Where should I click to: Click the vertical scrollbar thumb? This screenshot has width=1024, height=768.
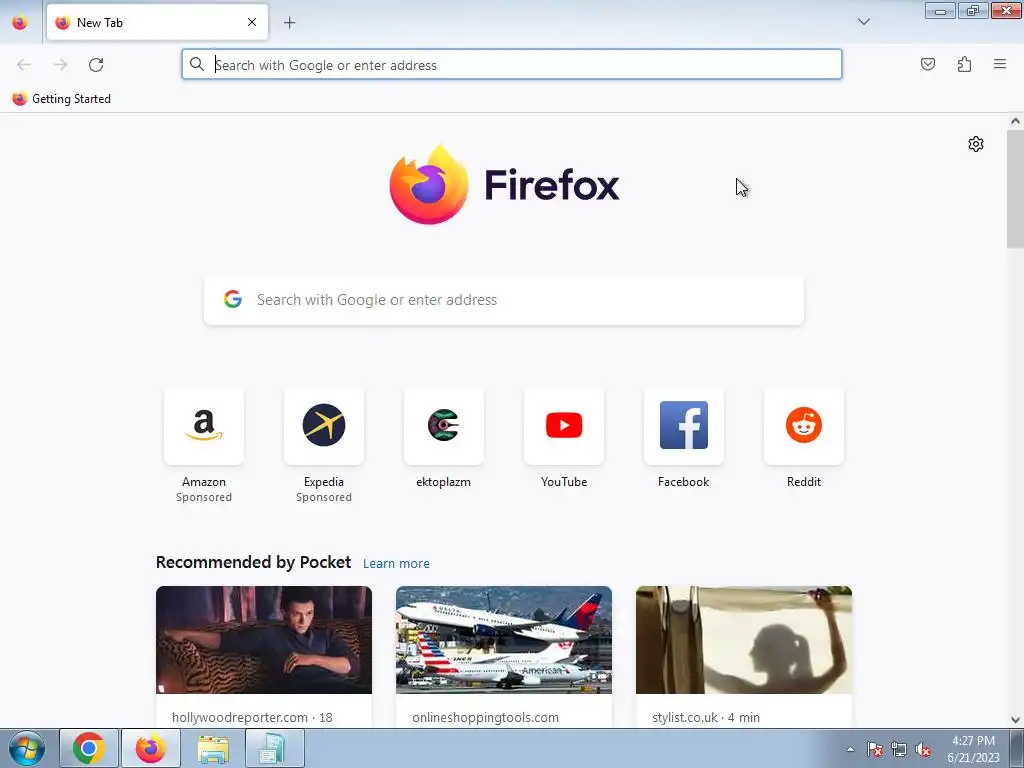1015,189
